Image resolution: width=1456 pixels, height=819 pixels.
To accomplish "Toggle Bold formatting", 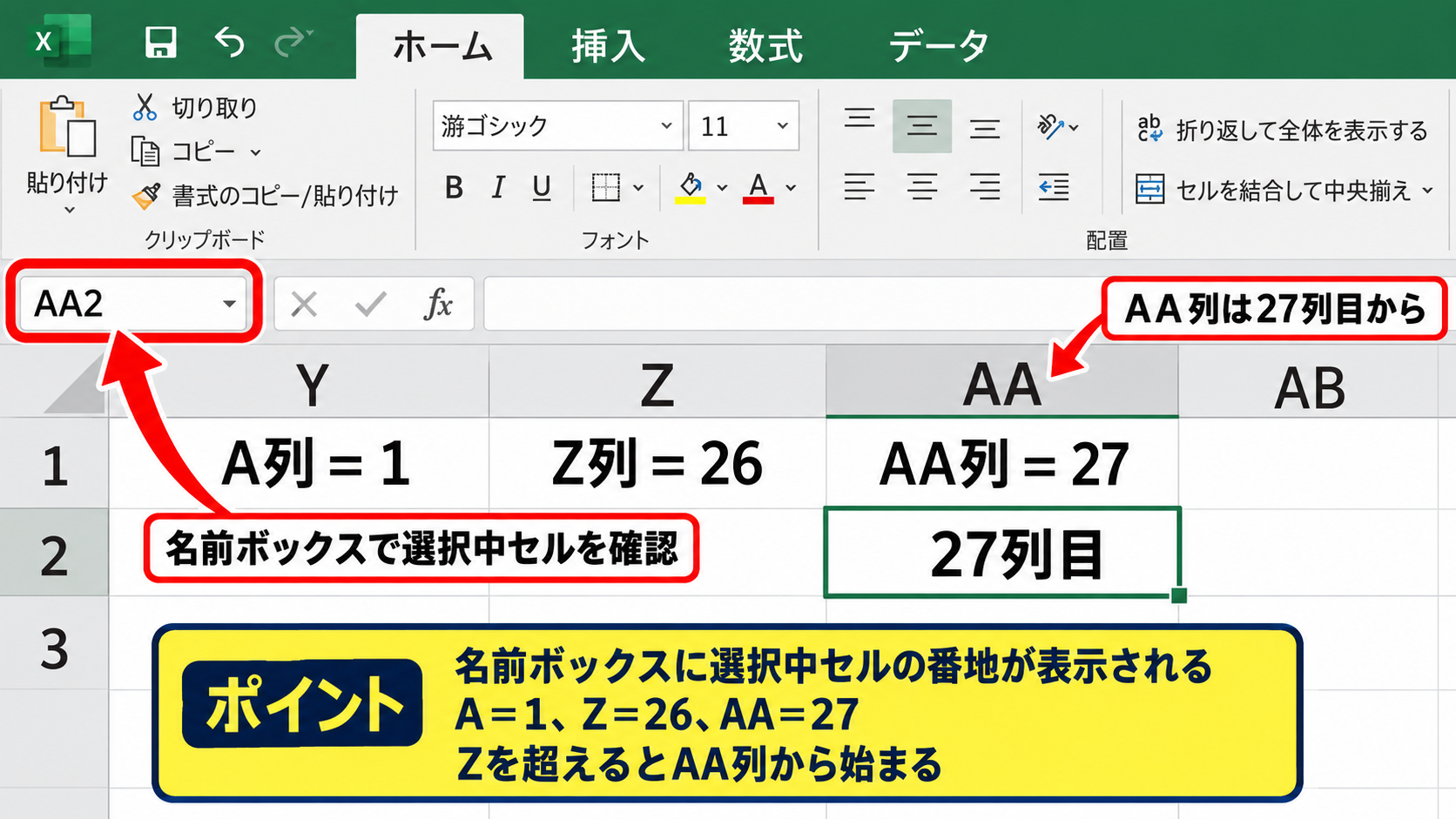I will [454, 187].
